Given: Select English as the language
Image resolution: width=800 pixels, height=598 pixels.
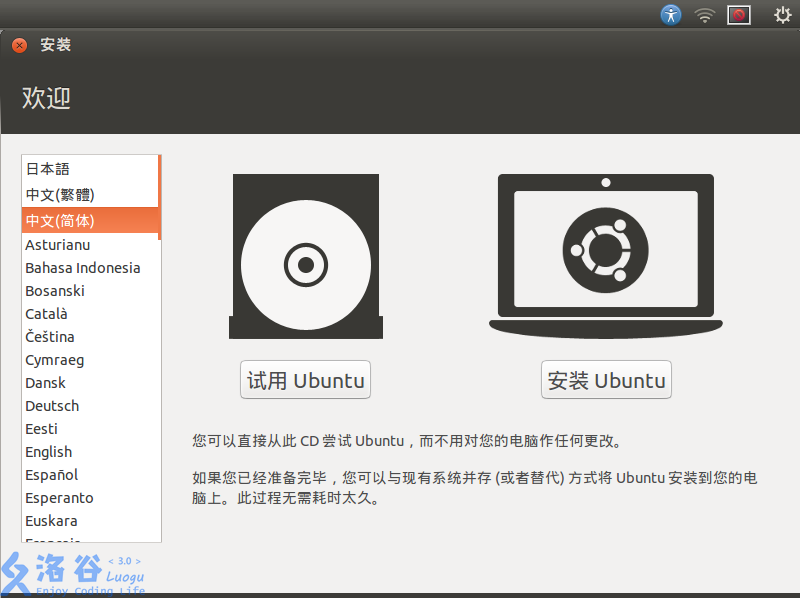Looking at the screenshot, I should (x=90, y=452).
